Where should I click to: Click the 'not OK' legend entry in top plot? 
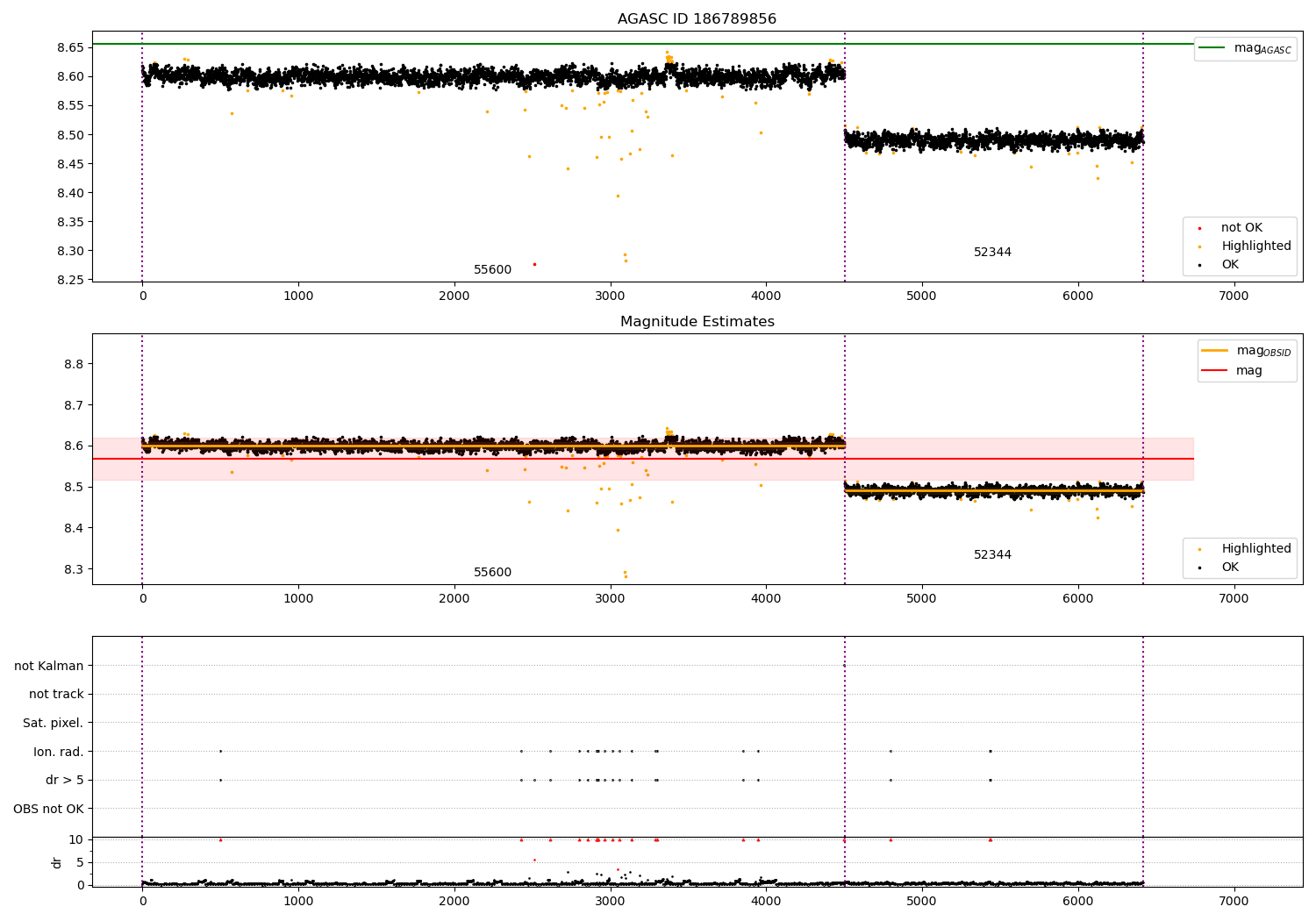[x=1241, y=228]
